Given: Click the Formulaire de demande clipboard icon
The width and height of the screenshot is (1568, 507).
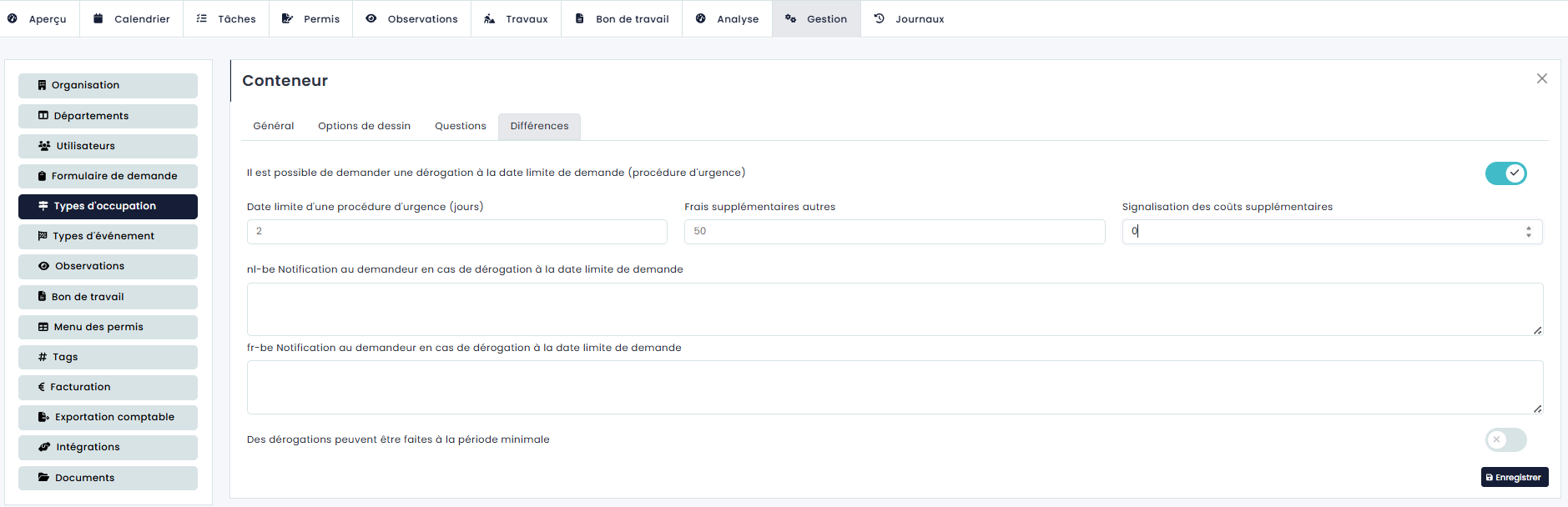Looking at the screenshot, I should tap(42, 176).
